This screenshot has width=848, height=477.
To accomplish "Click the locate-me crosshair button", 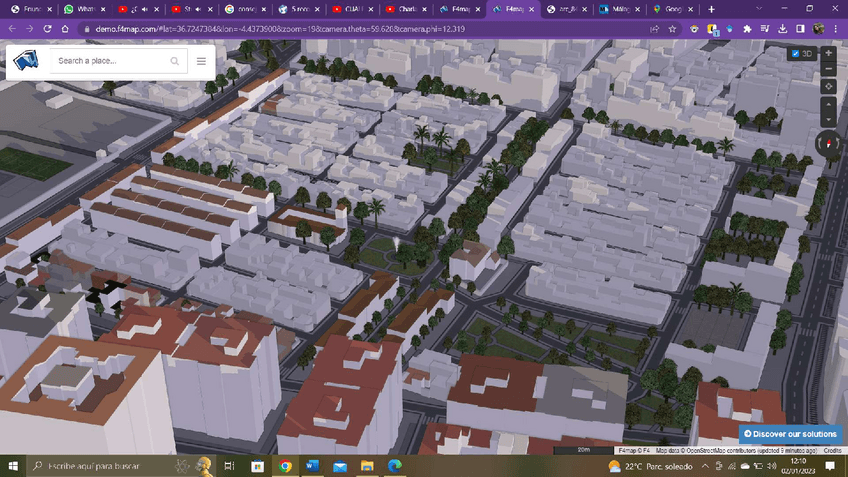I will 829,86.
